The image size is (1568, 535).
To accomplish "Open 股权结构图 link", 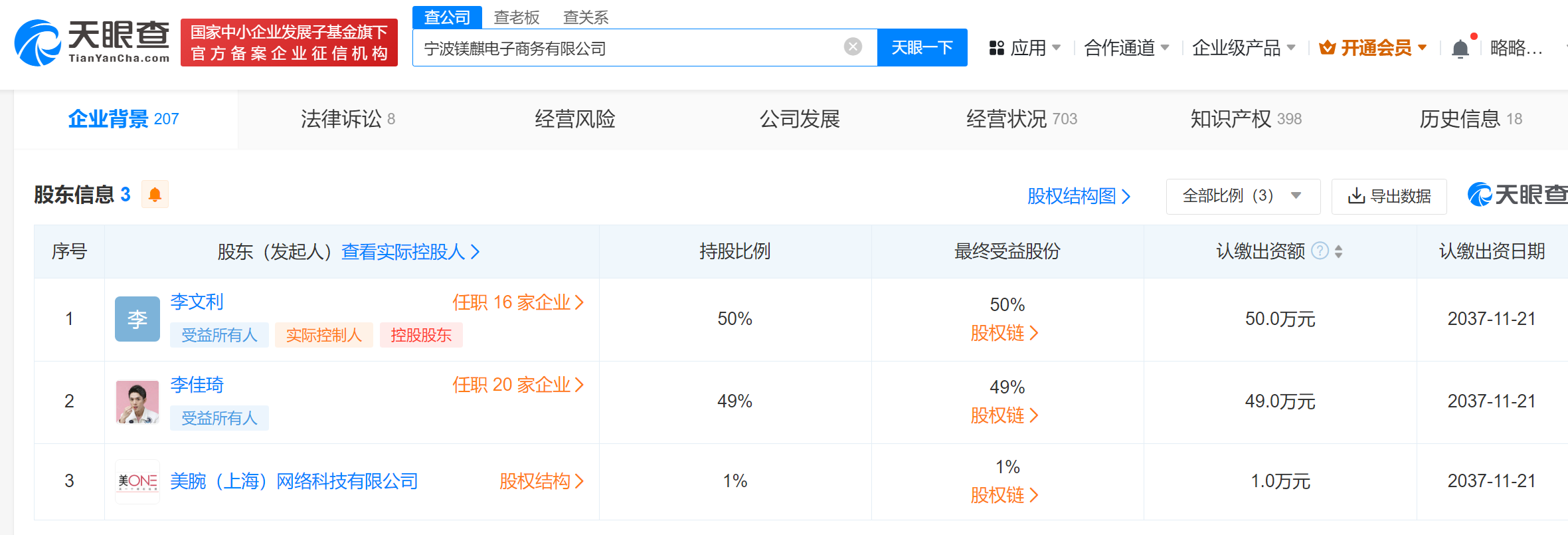I will 1079,196.
